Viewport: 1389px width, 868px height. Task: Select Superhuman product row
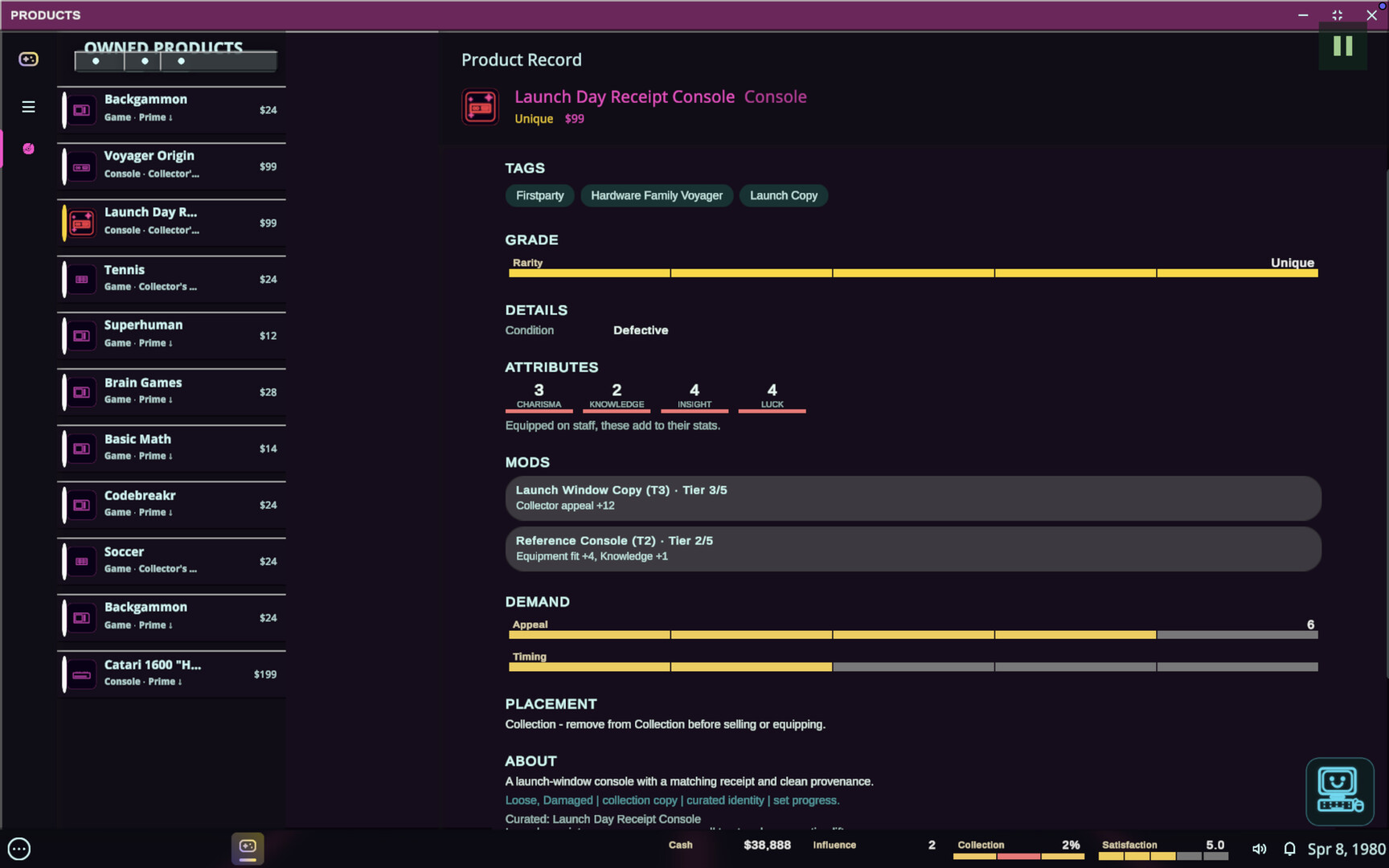pyautogui.click(x=172, y=336)
